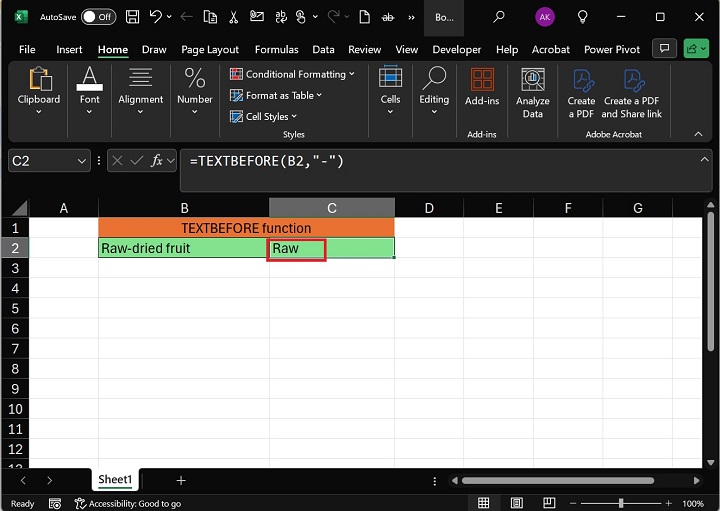The width and height of the screenshot is (720, 511).
Task: Switch to the Insert tab
Action: point(70,49)
